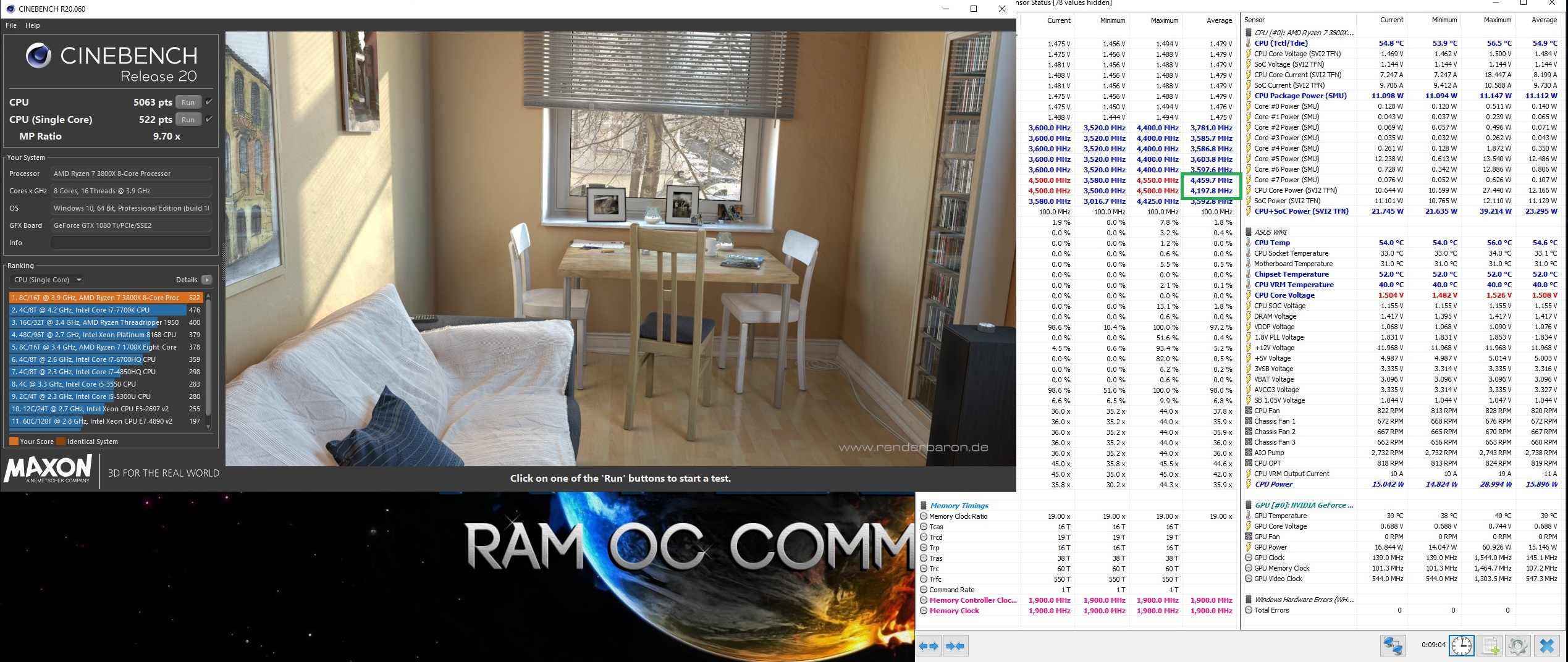Click the Cinebench sphere logo in the header

pyautogui.click(x=38, y=56)
